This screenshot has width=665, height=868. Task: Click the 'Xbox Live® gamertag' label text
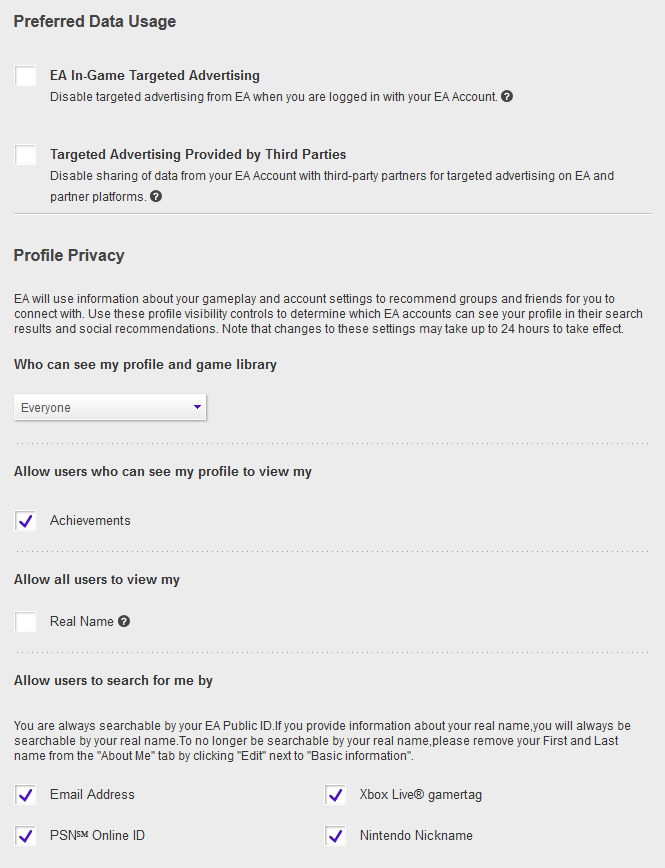coord(421,795)
